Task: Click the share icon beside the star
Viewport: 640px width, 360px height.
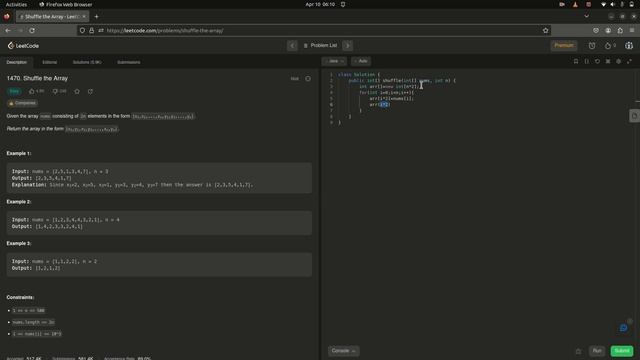Action: click(x=90, y=91)
